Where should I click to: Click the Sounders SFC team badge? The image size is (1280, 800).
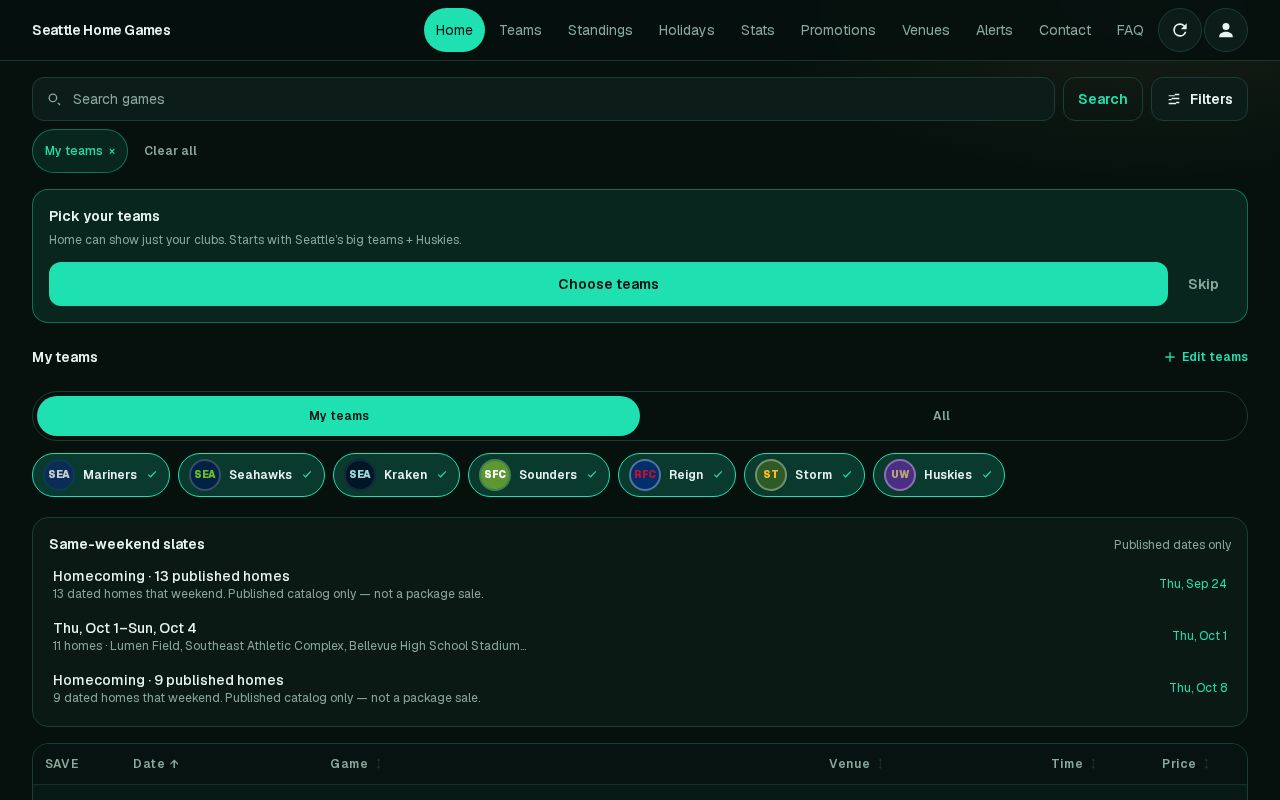[495, 475]
